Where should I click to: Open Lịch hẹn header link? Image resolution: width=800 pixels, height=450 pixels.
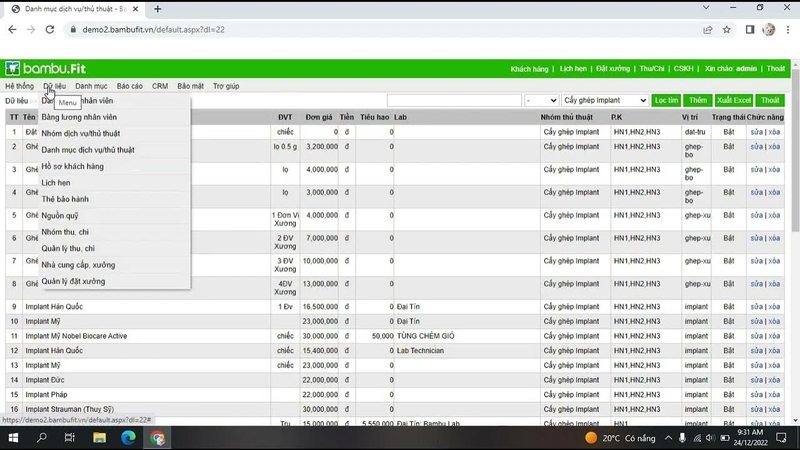(x=573, y=68)
